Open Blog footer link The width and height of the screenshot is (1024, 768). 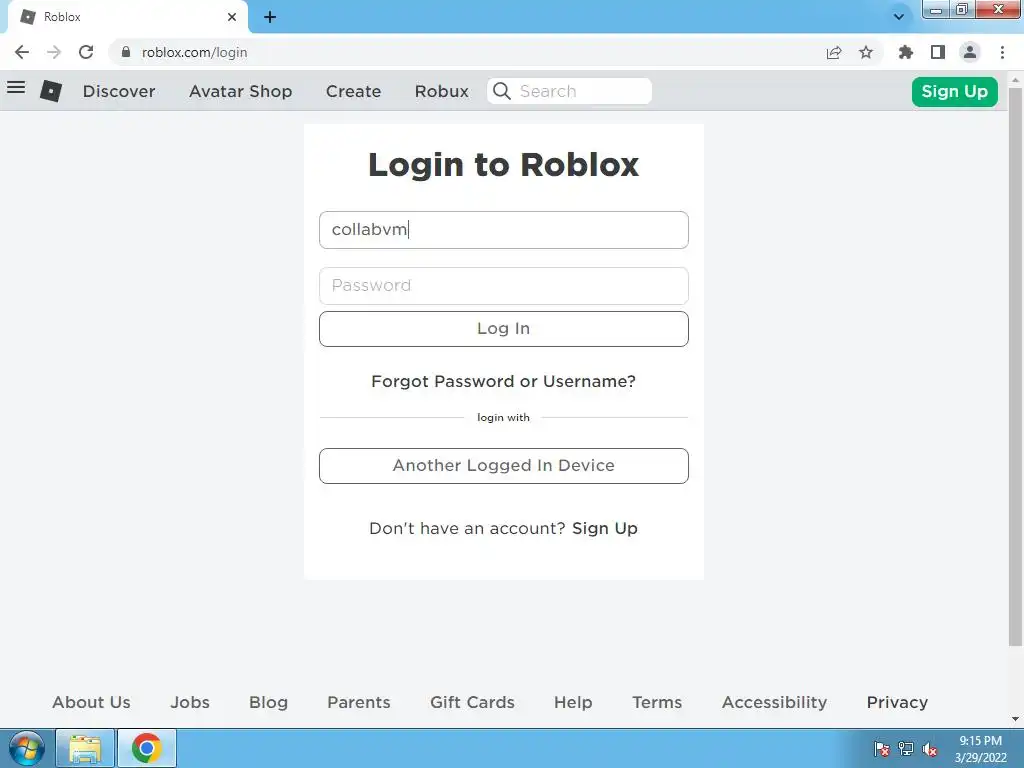(268, 702)
